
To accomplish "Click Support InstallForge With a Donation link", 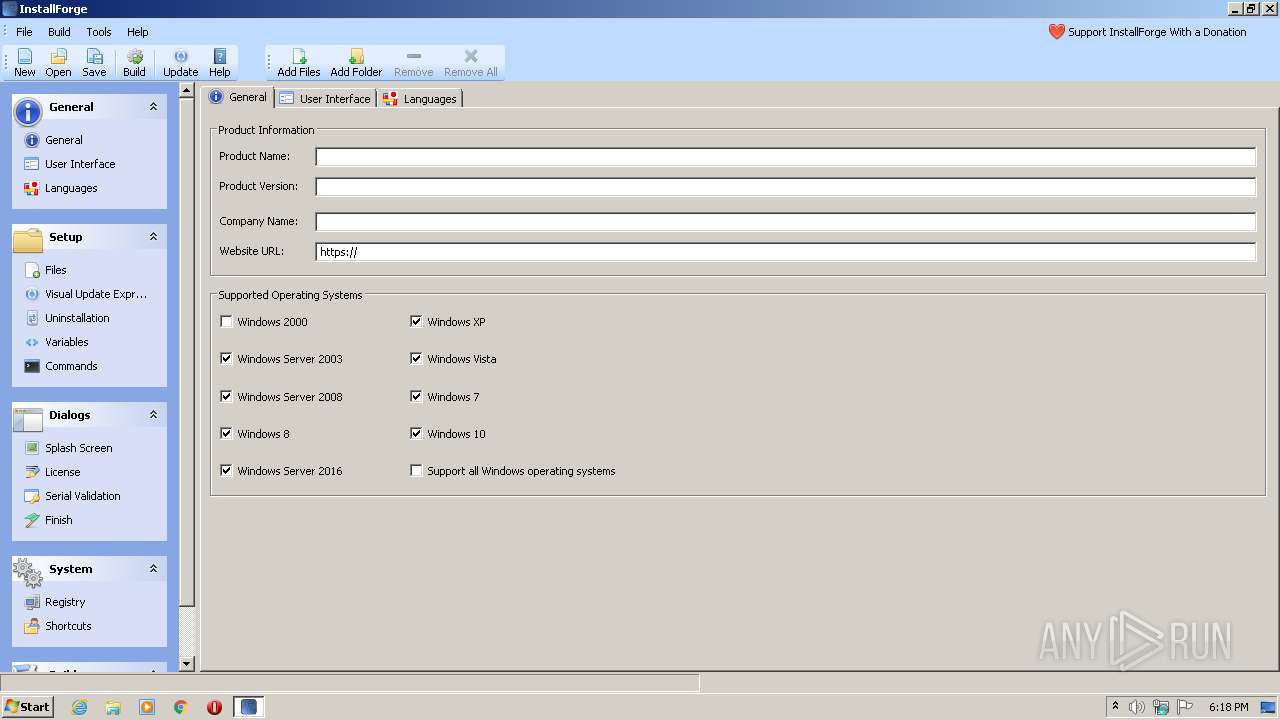I will pyautogui.click(x=1157, y=32).
